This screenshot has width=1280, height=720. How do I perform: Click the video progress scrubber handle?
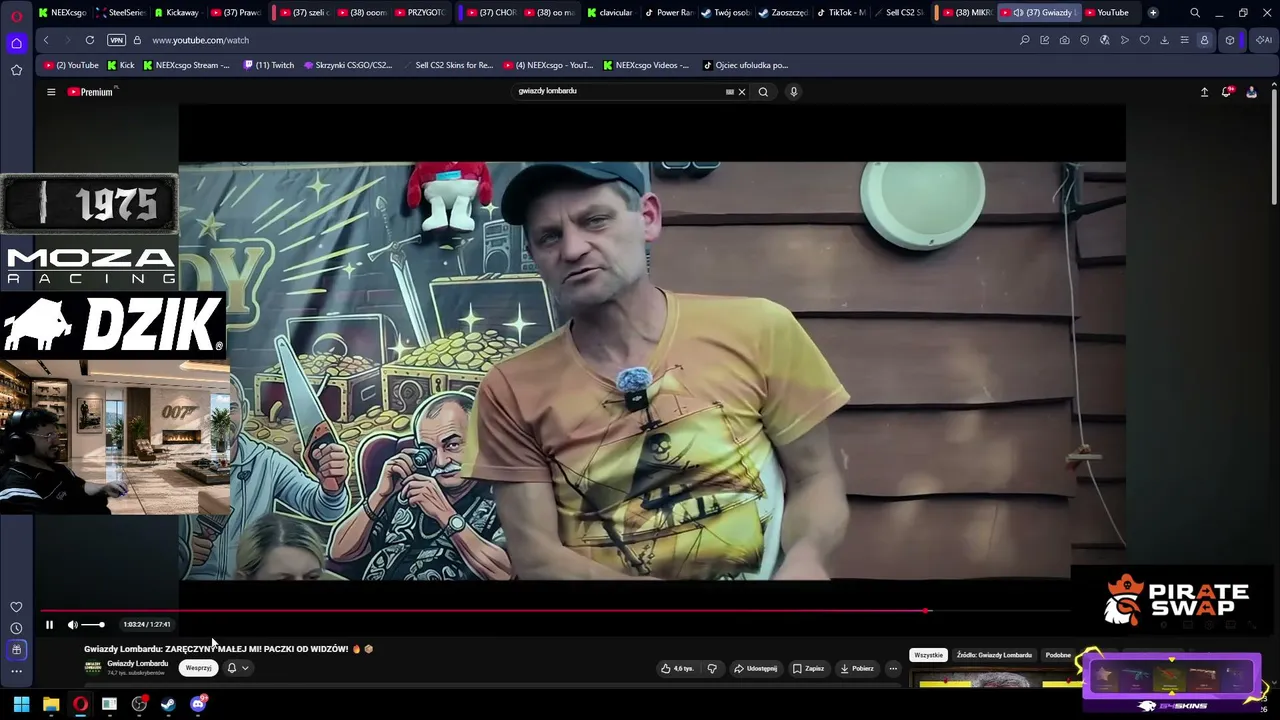click(x=926, y=610)
